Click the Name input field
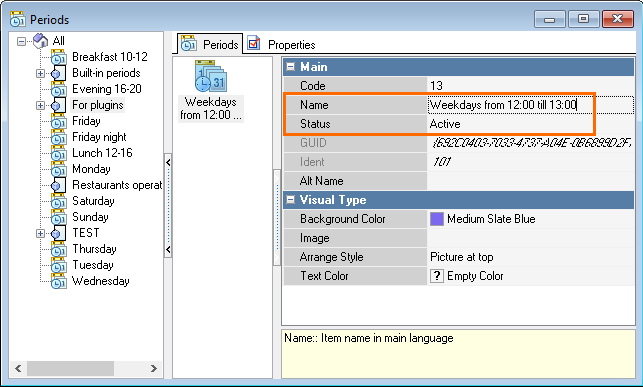Image resolution: width=643 pixels, height=387 pixels. tap(531, 105)
